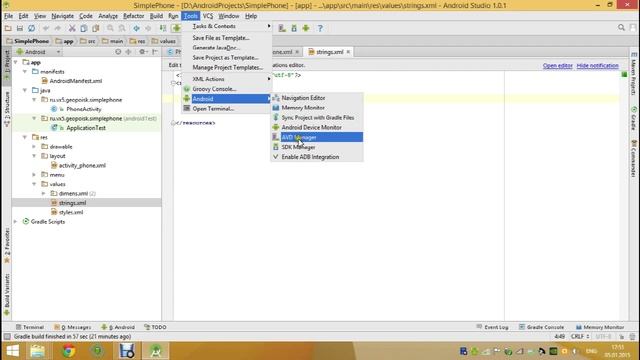Click the Windows Start button
Viewport: 640px width, 360px height.
12,351
